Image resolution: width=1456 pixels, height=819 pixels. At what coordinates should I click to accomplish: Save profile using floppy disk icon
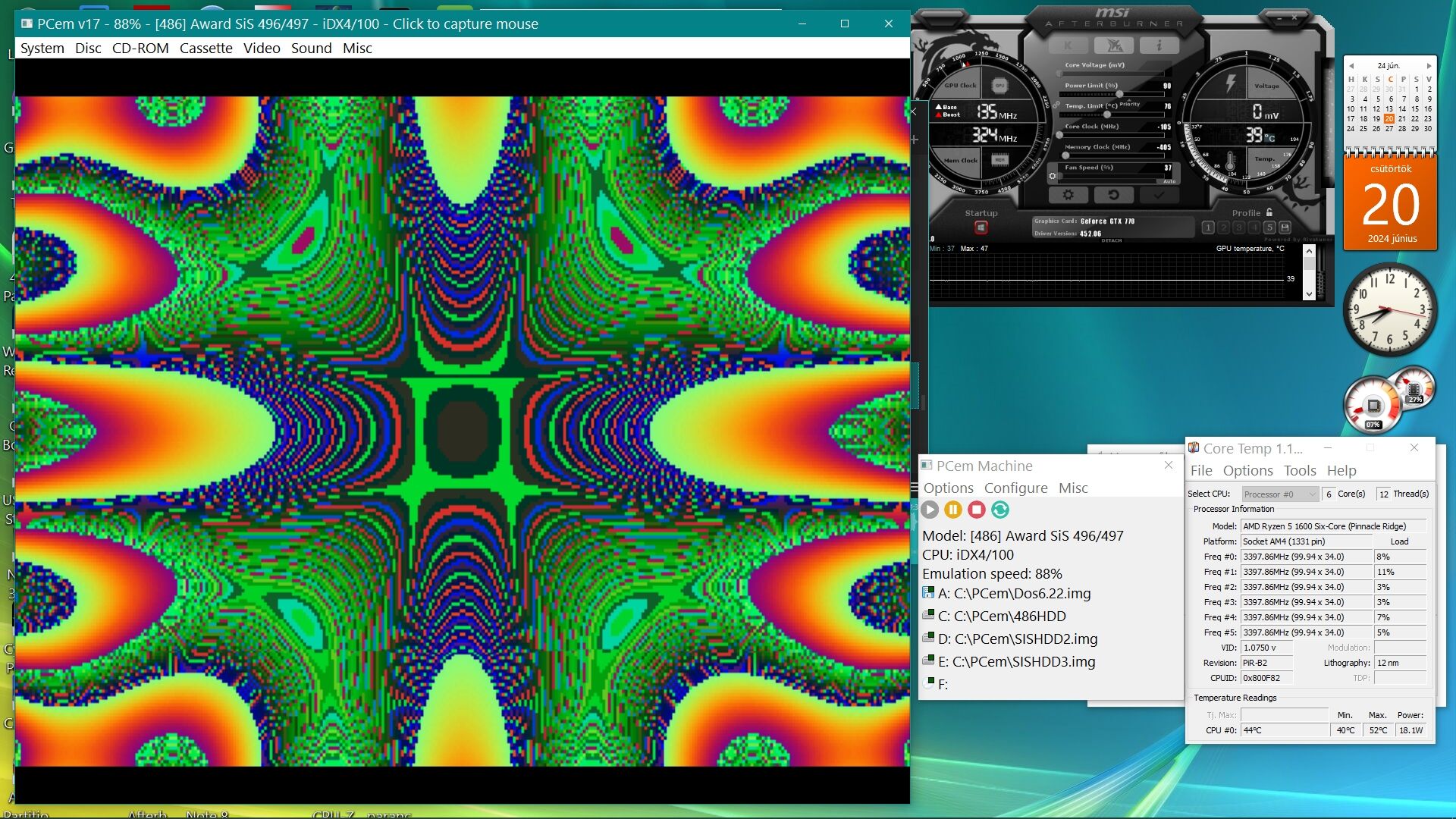[x=1285, y=227]
